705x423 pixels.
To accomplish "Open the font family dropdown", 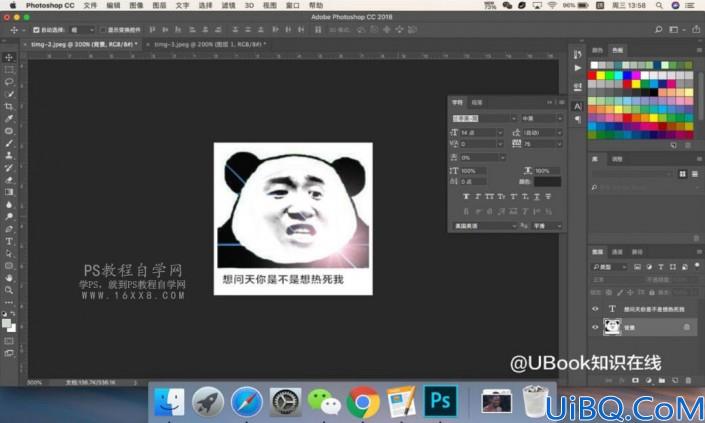I will click(513, 118).
